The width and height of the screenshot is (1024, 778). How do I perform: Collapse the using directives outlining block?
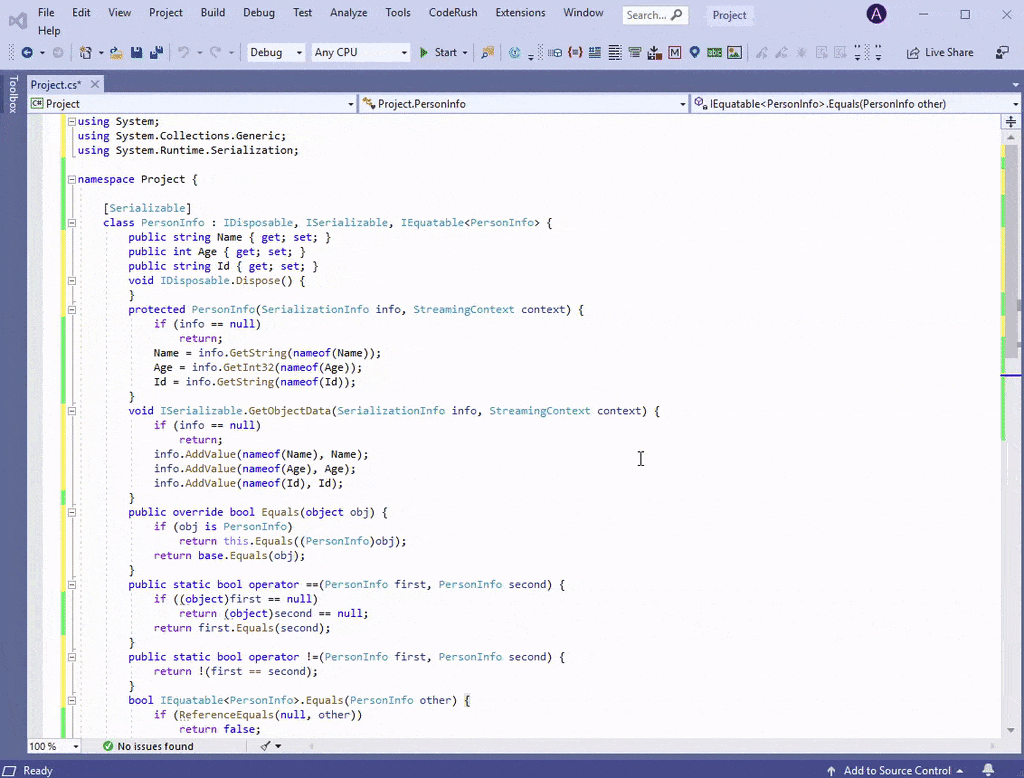71,121
